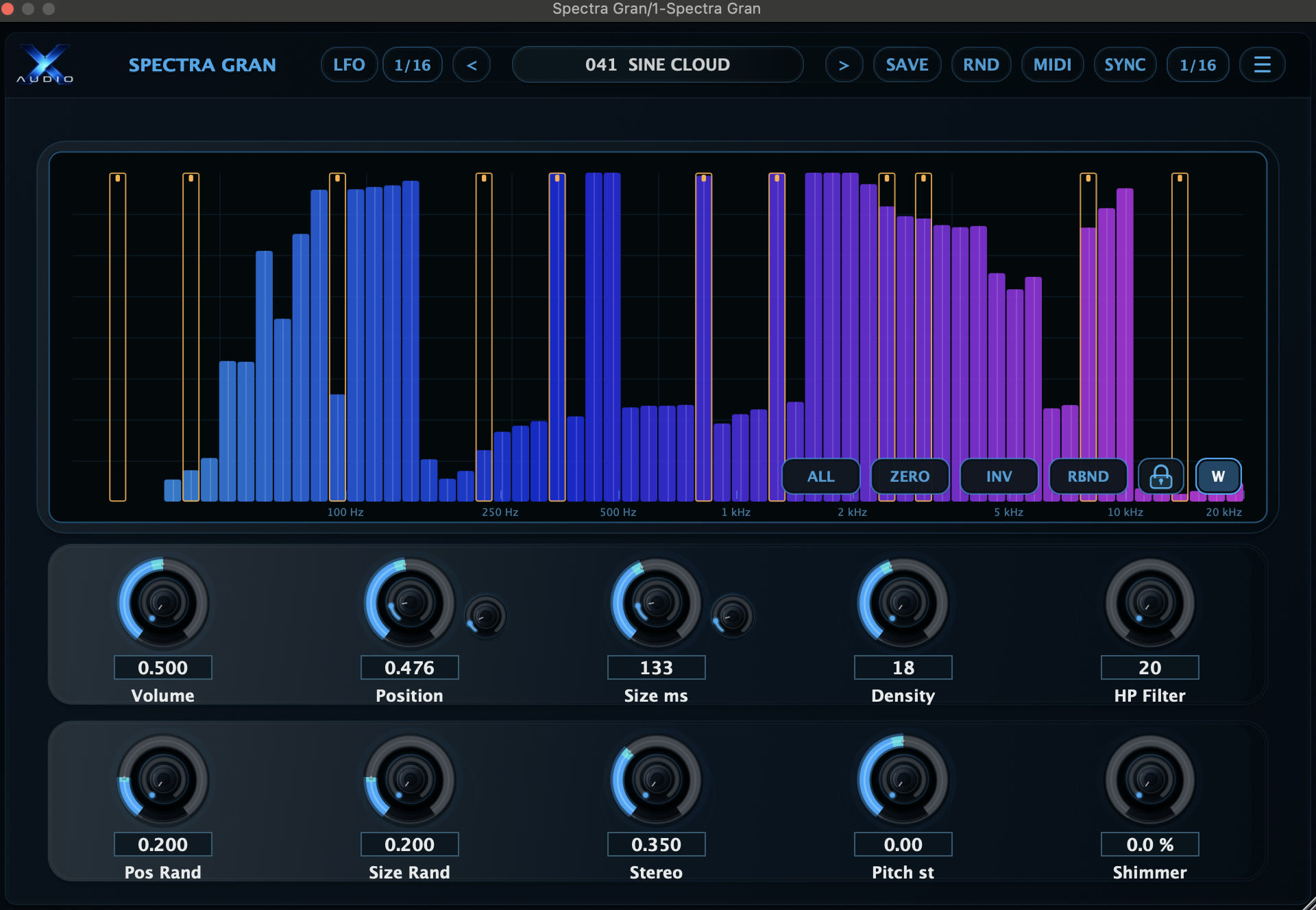Click small modulation knob beside Size ms

[x=732, y=616]
